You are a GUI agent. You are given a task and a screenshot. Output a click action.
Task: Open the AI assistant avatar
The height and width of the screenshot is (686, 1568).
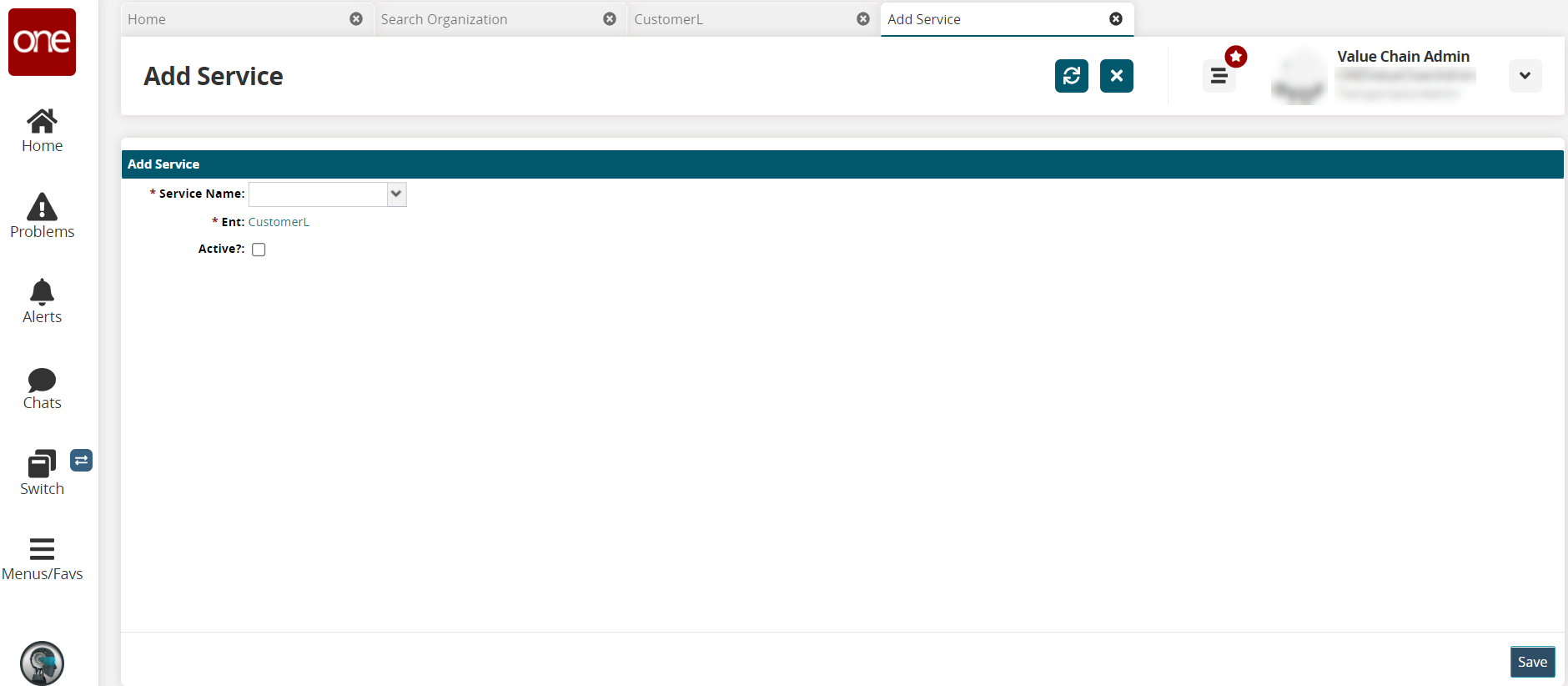42,663
